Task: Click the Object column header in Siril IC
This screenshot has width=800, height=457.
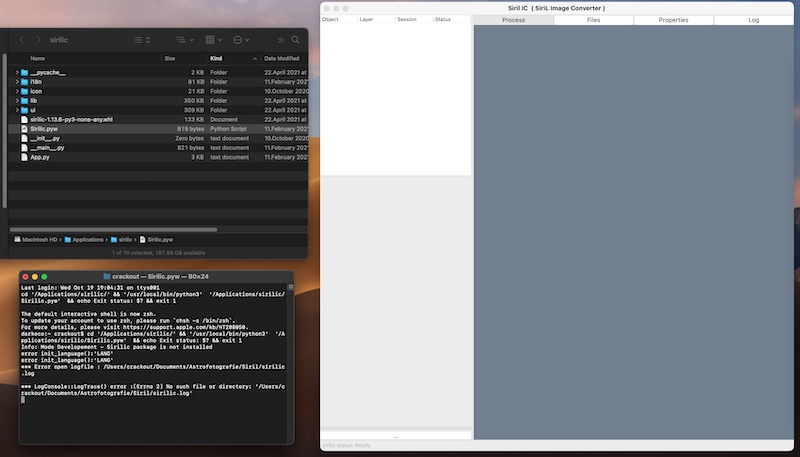Action: coord(339,19)
